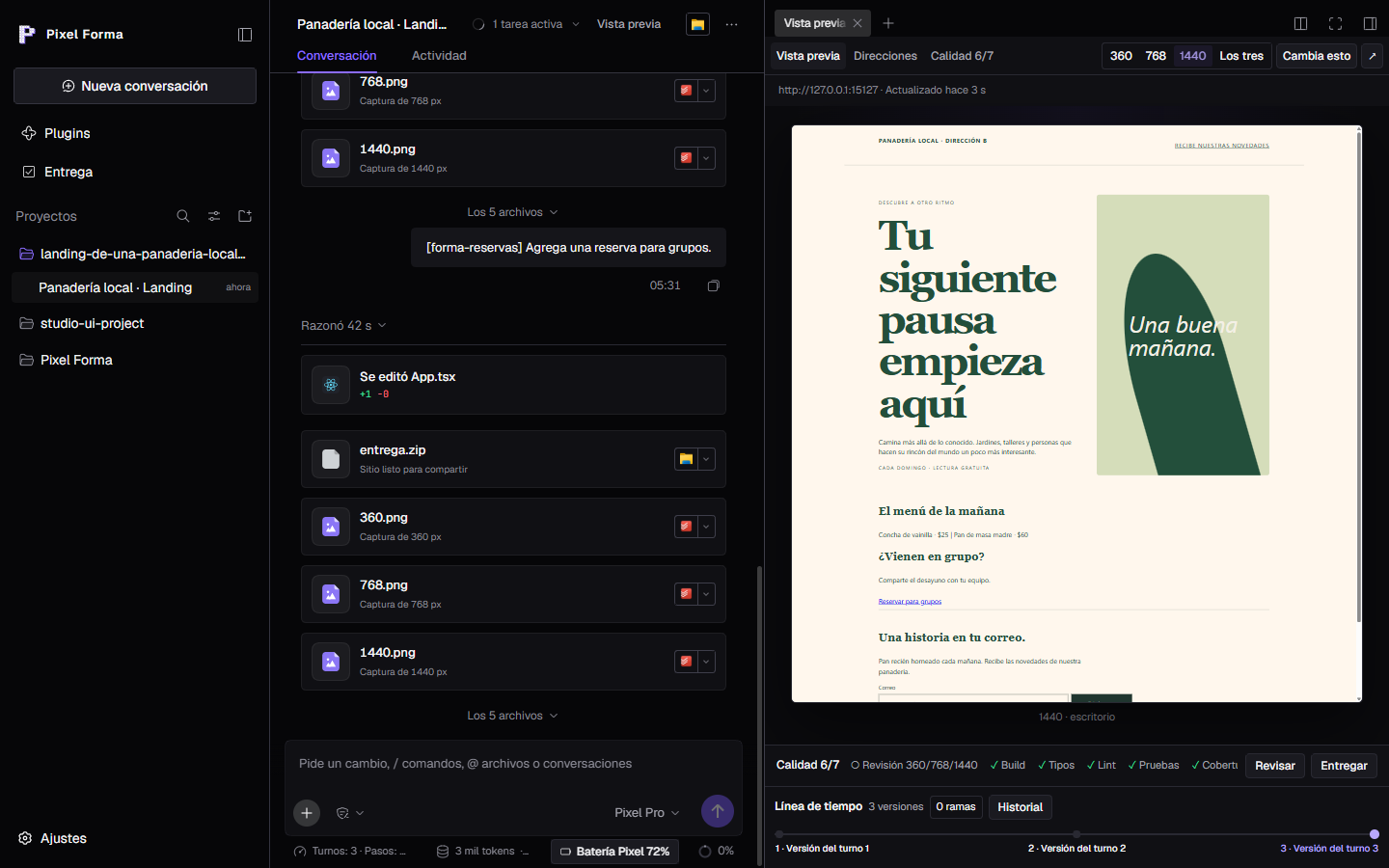Open project folder from conversation header
This screenshot has height=868, width=1389.
697,24
